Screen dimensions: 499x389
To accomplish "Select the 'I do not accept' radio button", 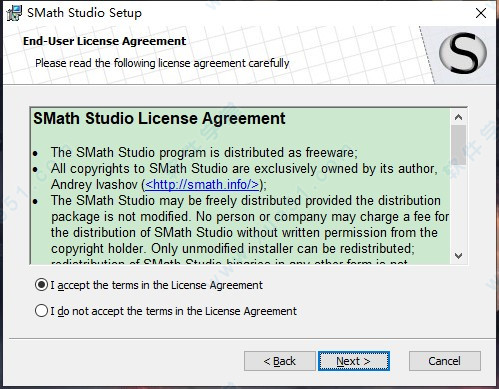I will pyautogui.click(x=41, y=311).
